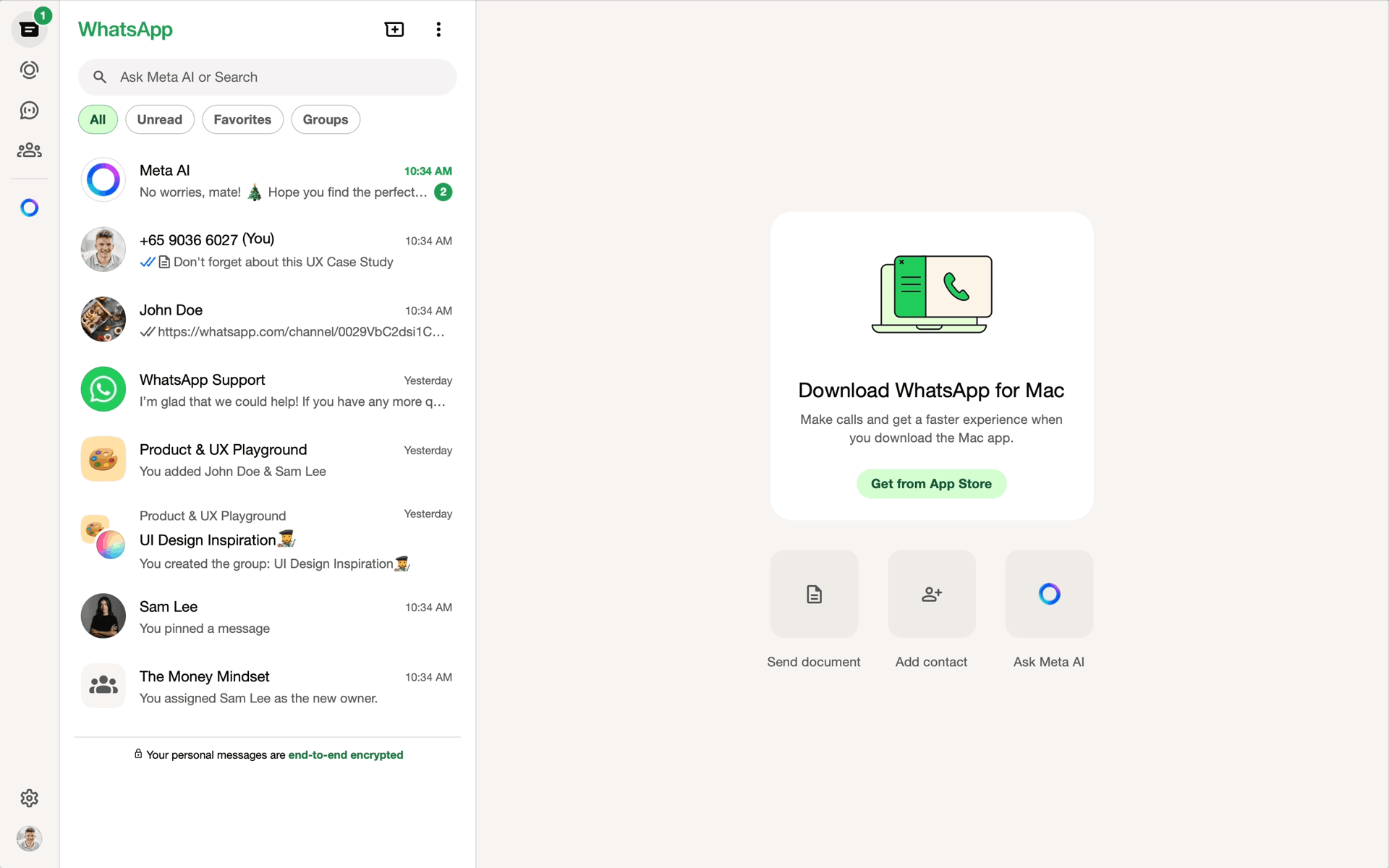
Task: Open the three-dot menu
Action: coord(438,30)
